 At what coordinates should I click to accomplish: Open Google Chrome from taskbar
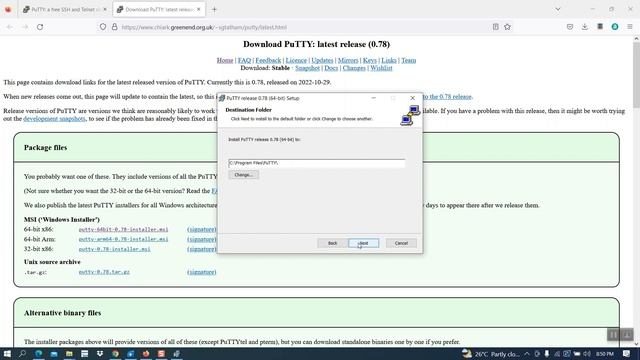[115, 353]
